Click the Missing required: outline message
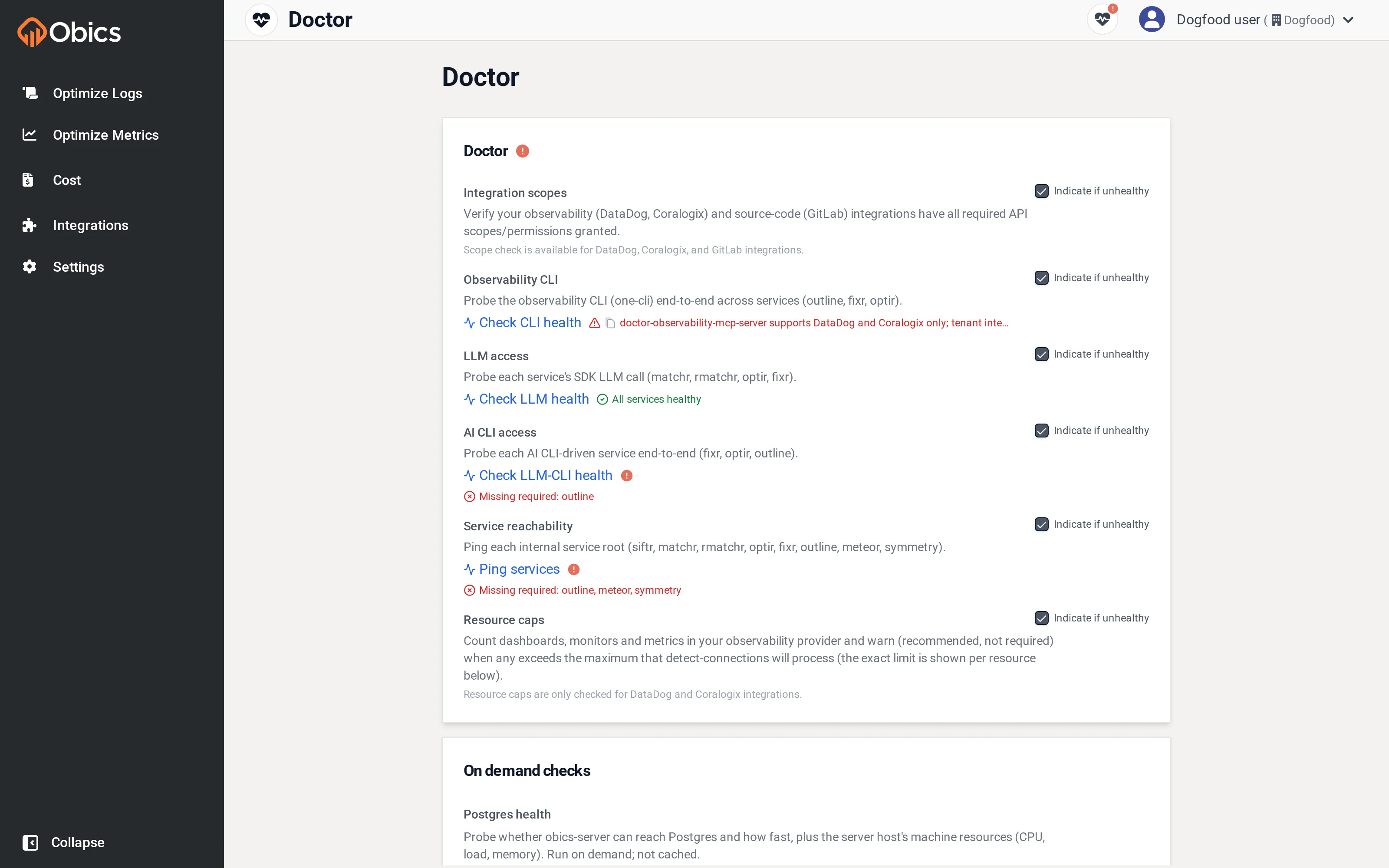Image resolution: width=1389 pixels, height=868 pixels. 536,496
